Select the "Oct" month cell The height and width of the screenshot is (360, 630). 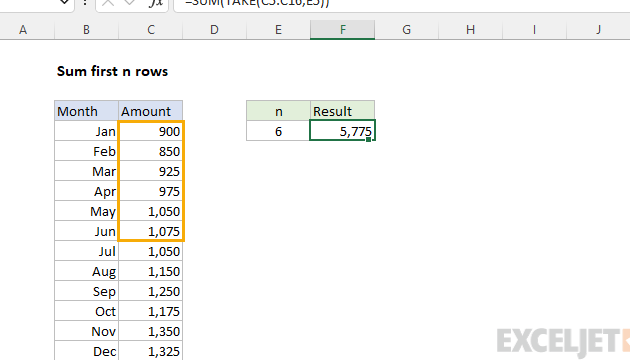[86, 311]
